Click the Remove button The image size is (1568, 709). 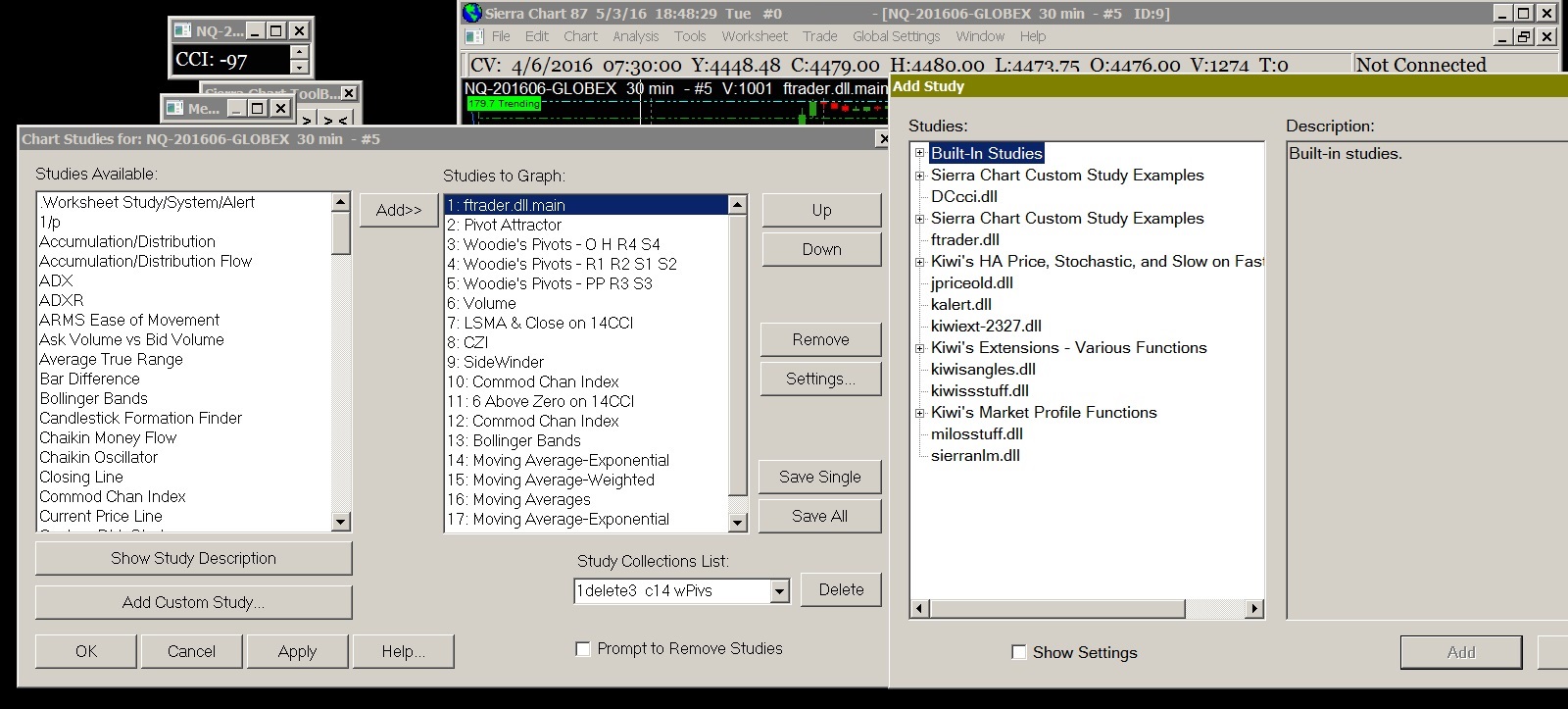[x=821, y=339]
